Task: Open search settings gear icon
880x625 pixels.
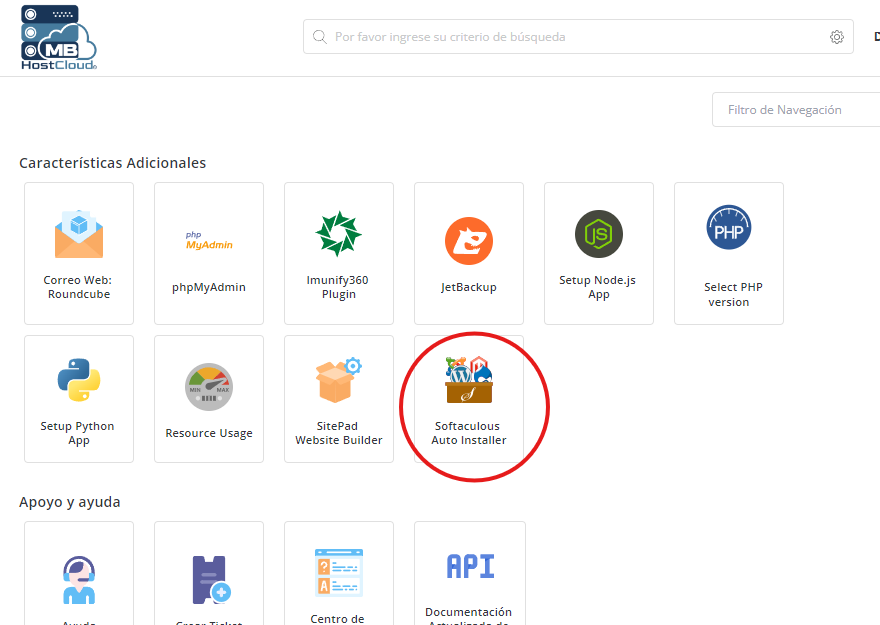Action: [x=837, y=36]
